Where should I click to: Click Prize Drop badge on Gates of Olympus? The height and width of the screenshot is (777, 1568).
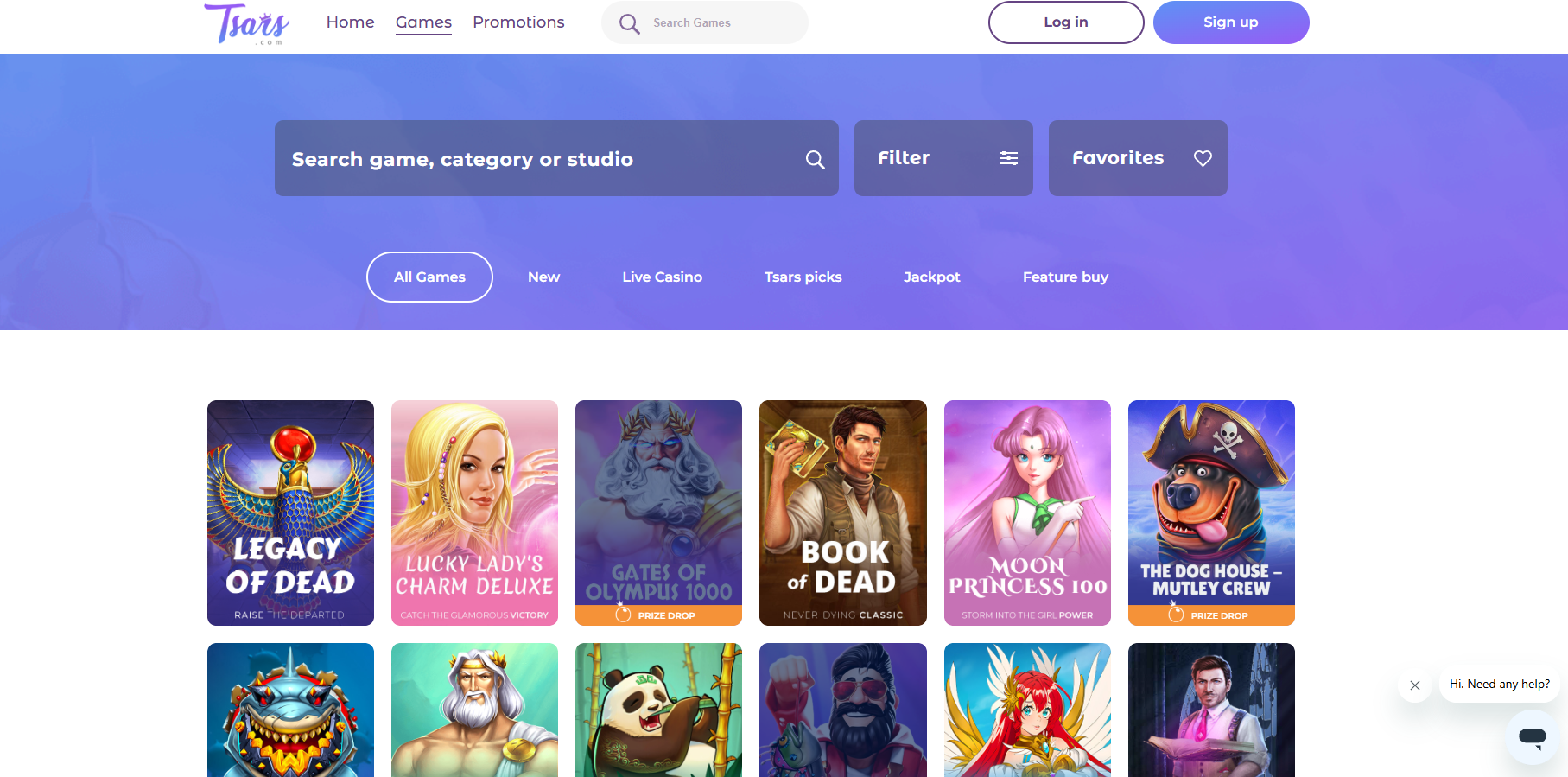[x=658, y=615]
